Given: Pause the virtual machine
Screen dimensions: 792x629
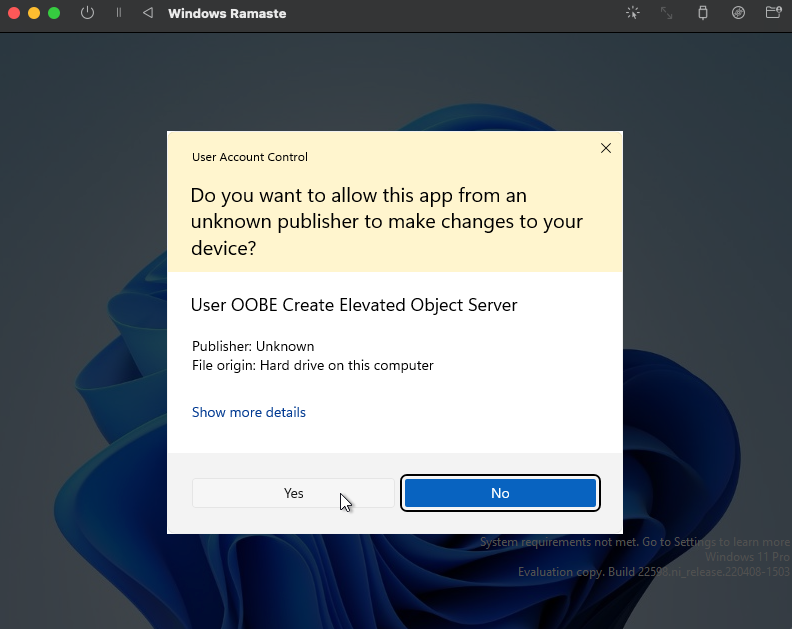Looking at the screenshot, I should coord(119,13).
